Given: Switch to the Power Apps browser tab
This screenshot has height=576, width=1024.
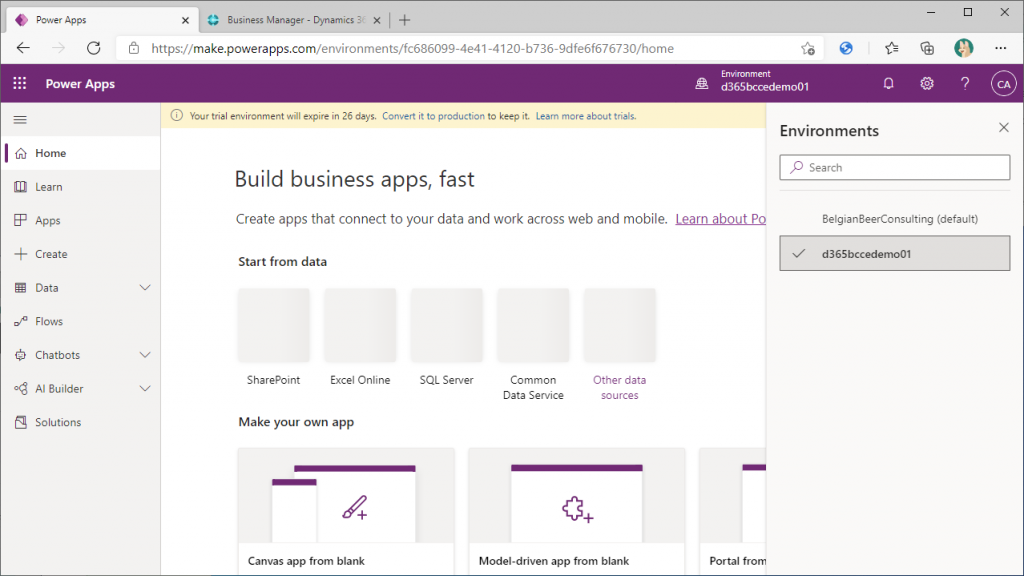Looking at the screenshot, I should click(101, 20).
